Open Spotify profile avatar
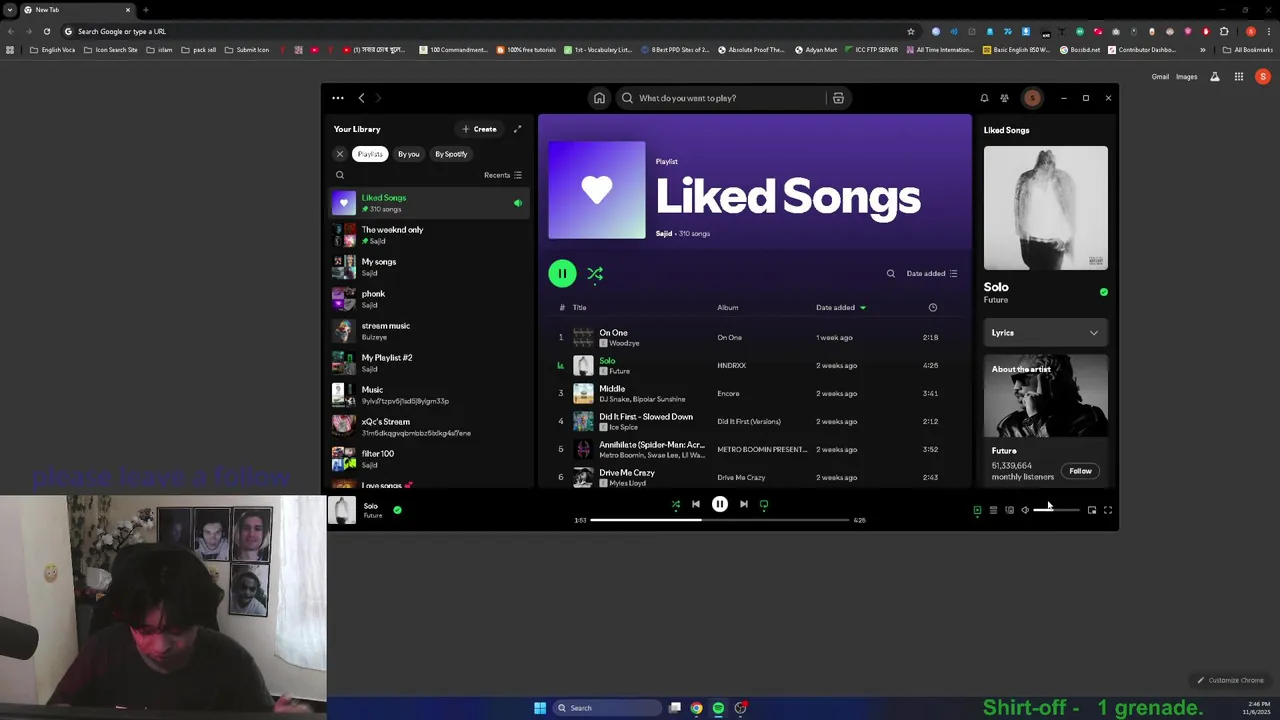 coord(1032,98)
